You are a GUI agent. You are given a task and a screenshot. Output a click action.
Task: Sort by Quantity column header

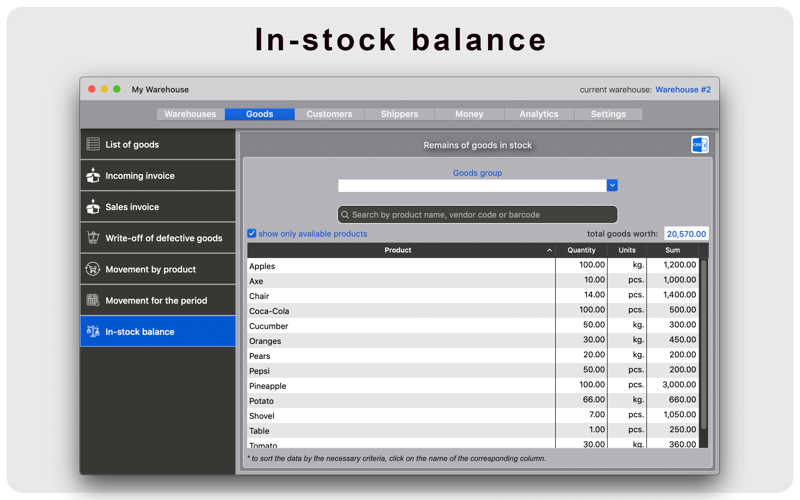coord(582,250)
